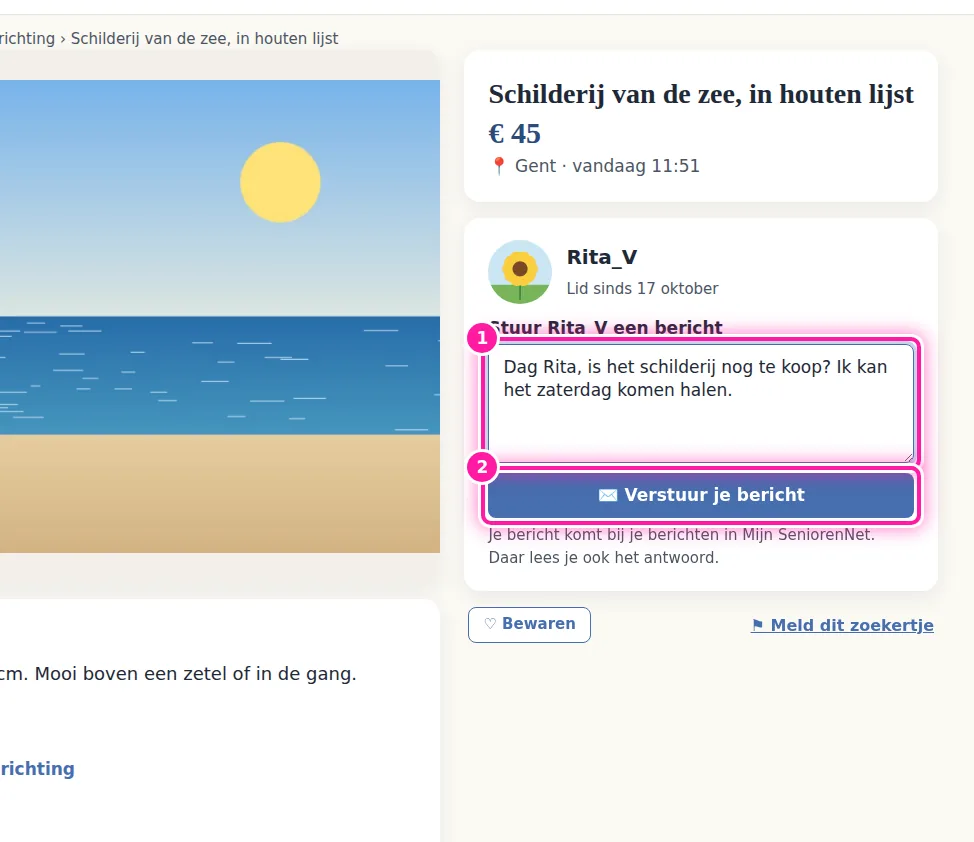Open the sea painting photo
974x842 pixels.
point(220,316)
